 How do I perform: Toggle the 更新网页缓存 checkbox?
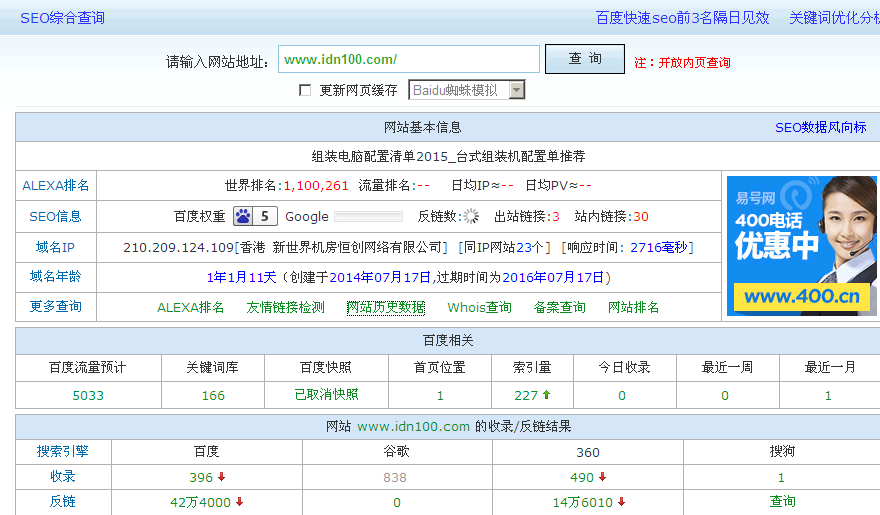click(305, 90)
